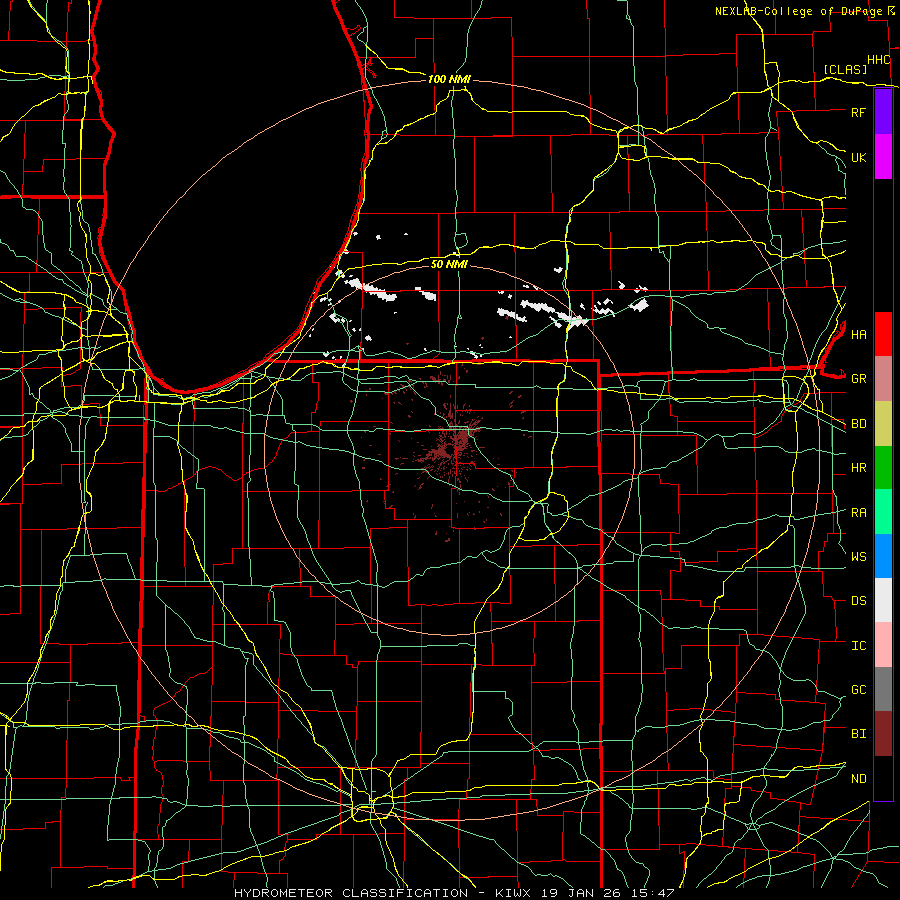This screenshot has width=900, height=900.
Task: Click the DS legend label
Action: [x=858, y=600]
